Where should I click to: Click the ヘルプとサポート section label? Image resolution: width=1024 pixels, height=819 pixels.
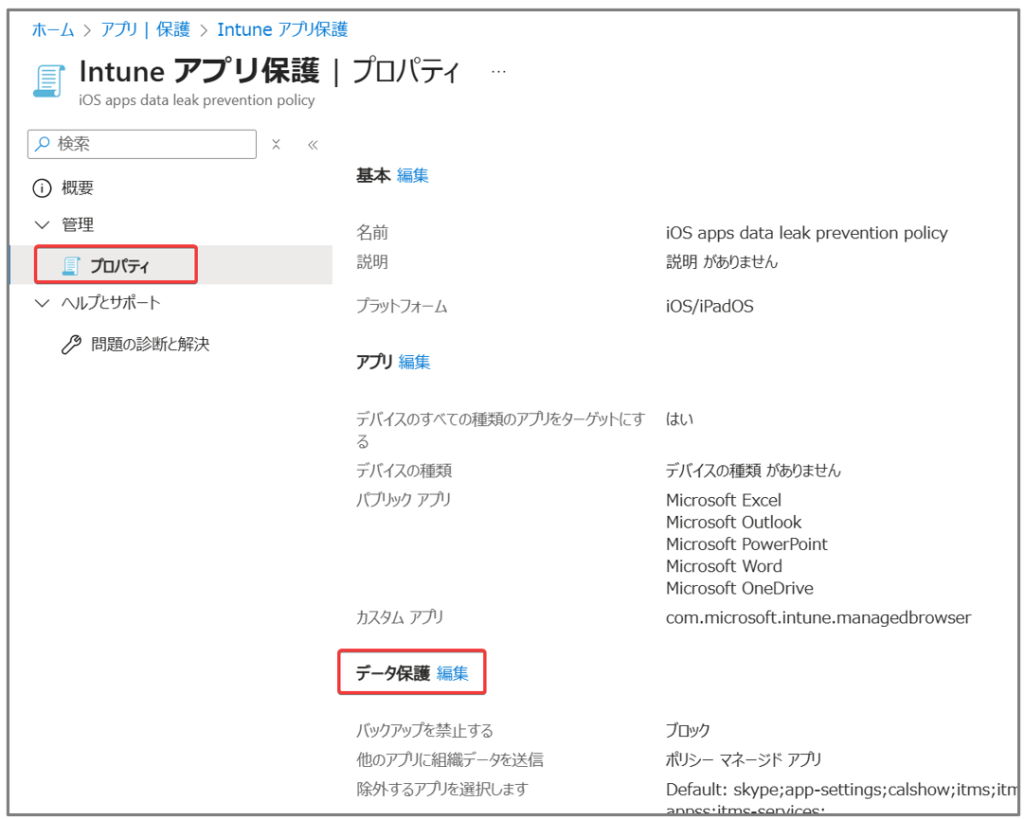[x=111, y=303]
